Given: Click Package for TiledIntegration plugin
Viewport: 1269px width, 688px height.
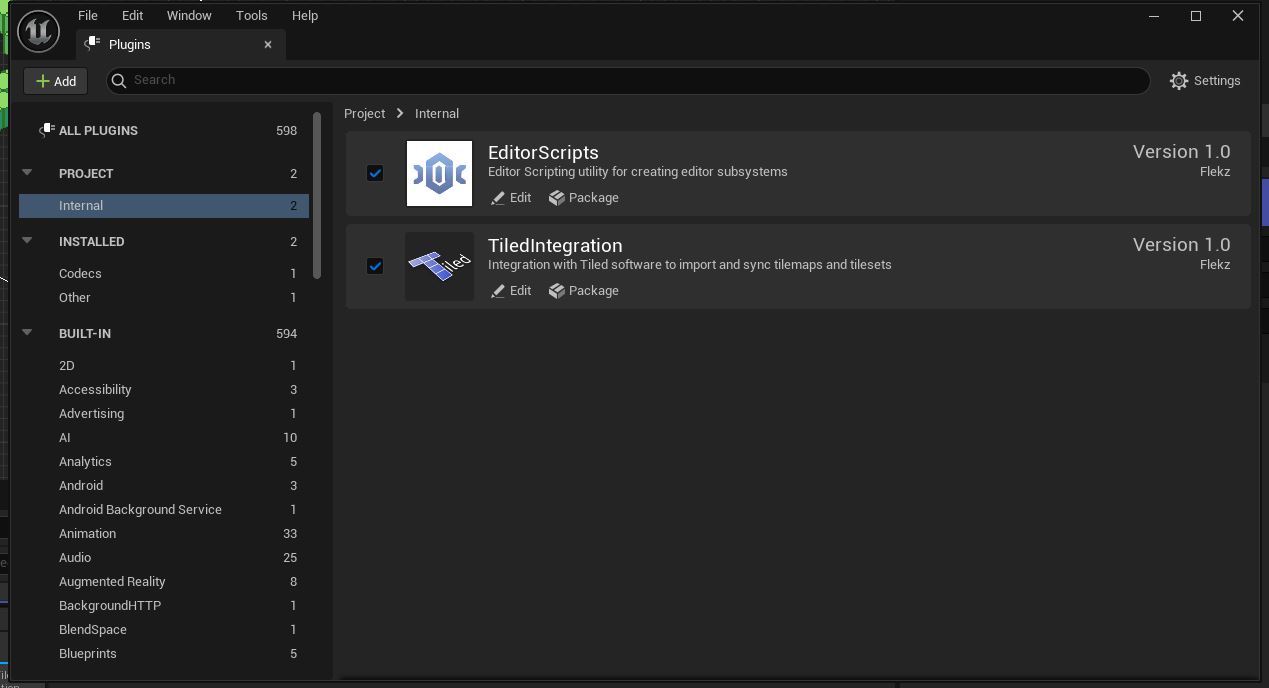Looking at the screenshot, I should click(584, 291).
